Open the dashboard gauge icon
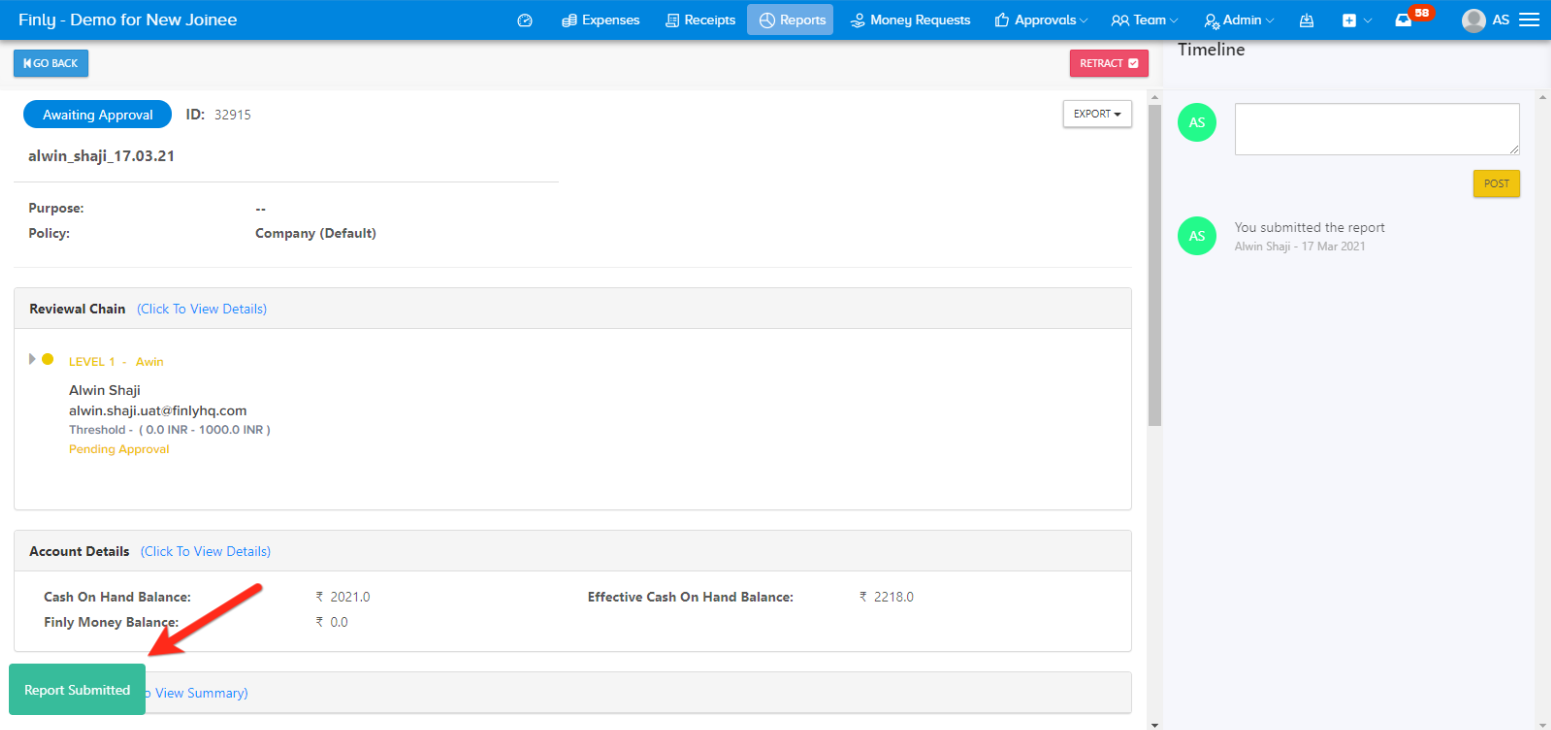The width and height of the screenshot is (1551, 730). pos(525,20)
